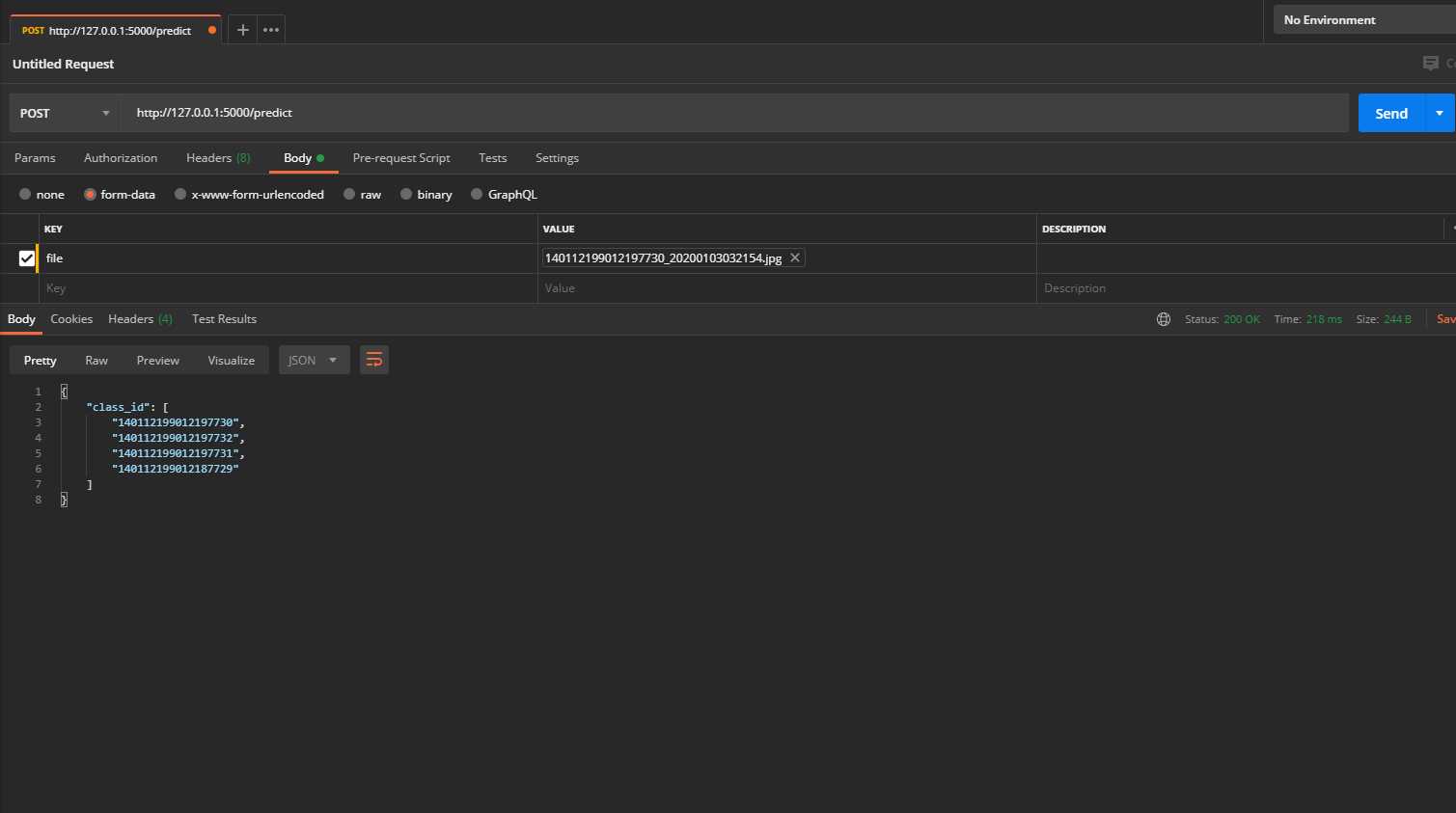
Task: Click the empty Description placeholder field
Action: pos(1245,288)
